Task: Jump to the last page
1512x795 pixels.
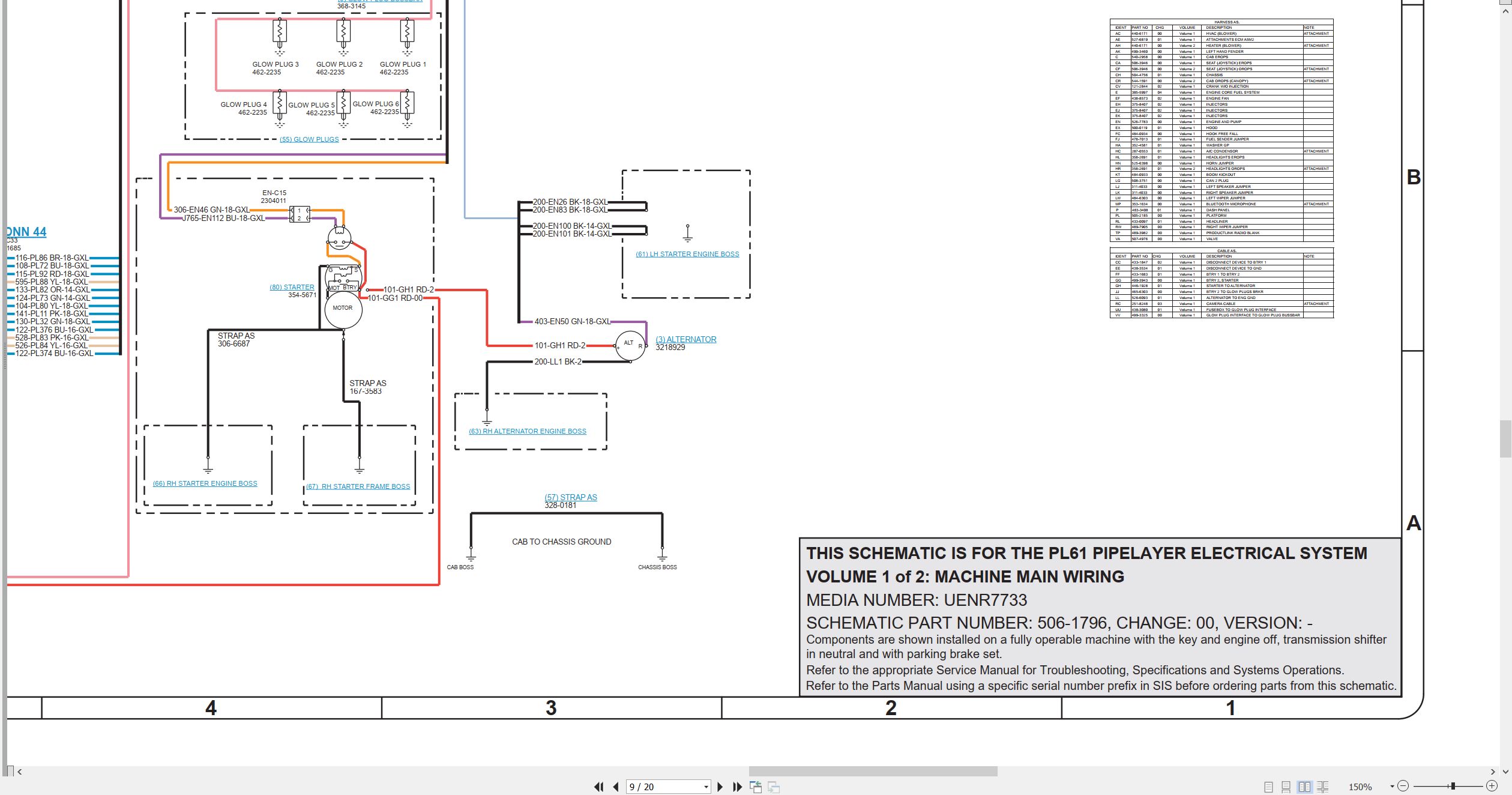Action: [738, 787]
